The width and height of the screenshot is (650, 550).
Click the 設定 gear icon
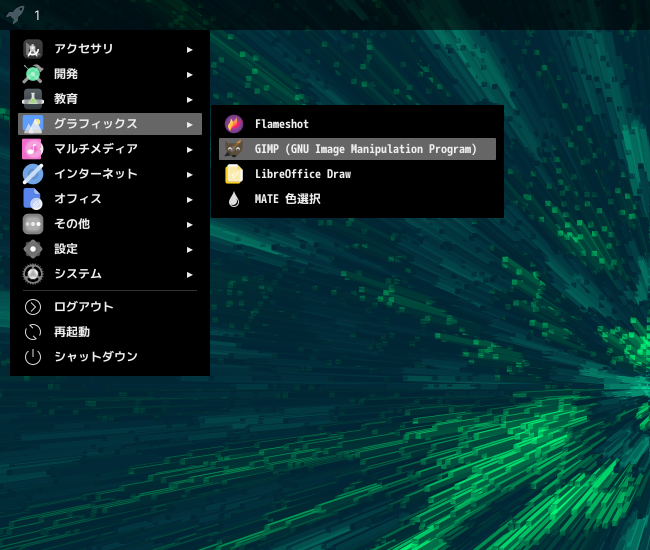click(33, 249)
